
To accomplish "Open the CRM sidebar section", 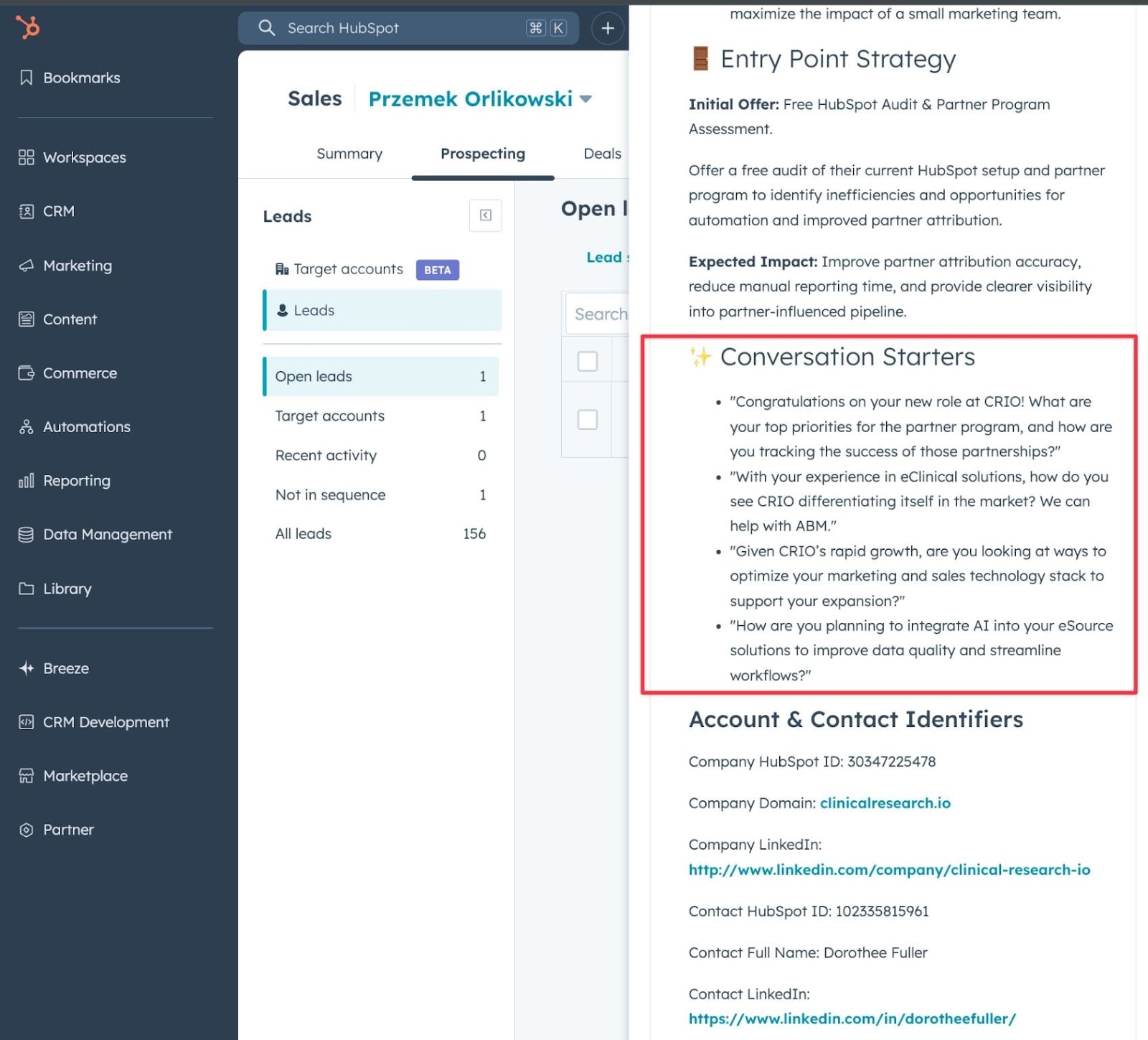I will click(x=47, y=211).
